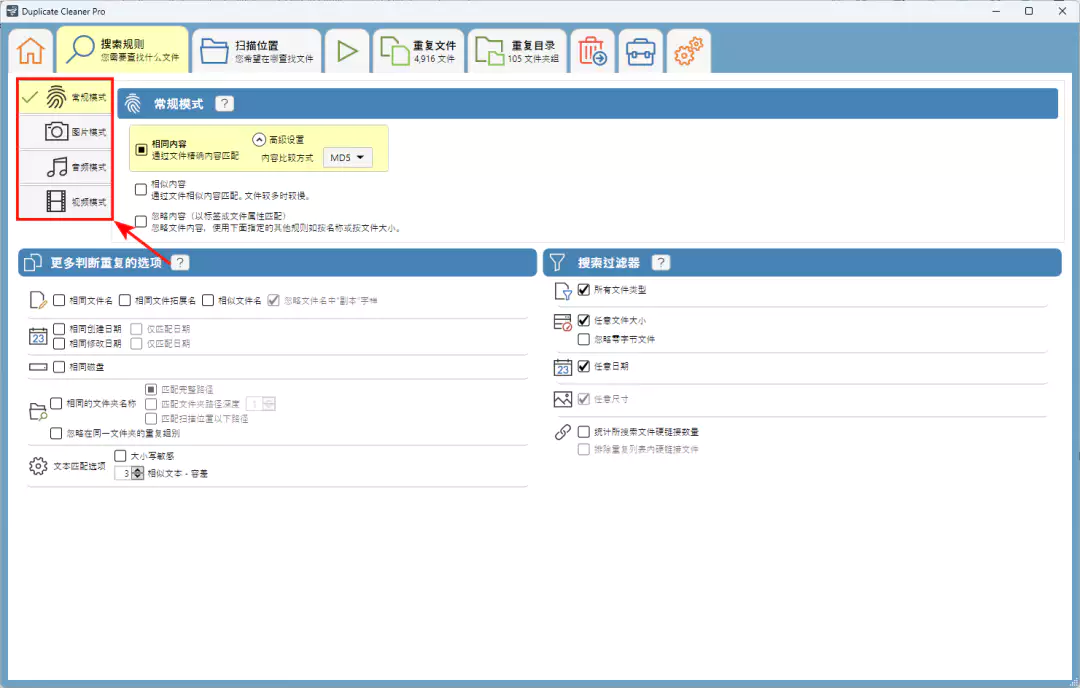Image resolution: width=1080 pixels, height=688 pixels.
Task: Click gear icon beside 文本匹配选项
Action: tap(39, 466)
